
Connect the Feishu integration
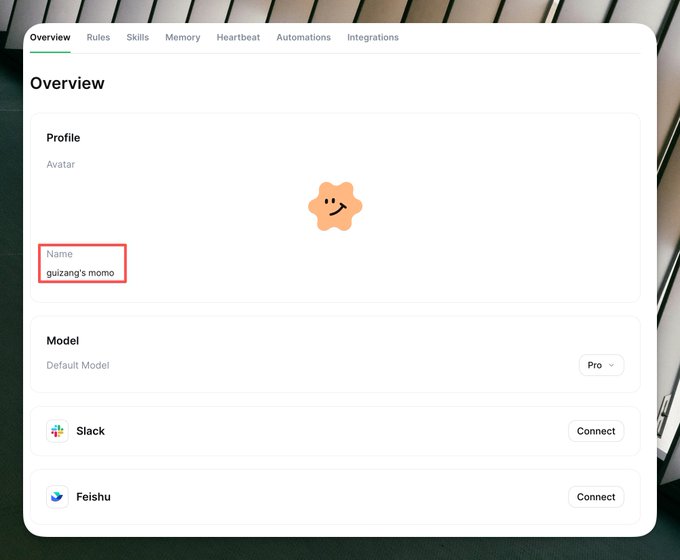point(596,497)
